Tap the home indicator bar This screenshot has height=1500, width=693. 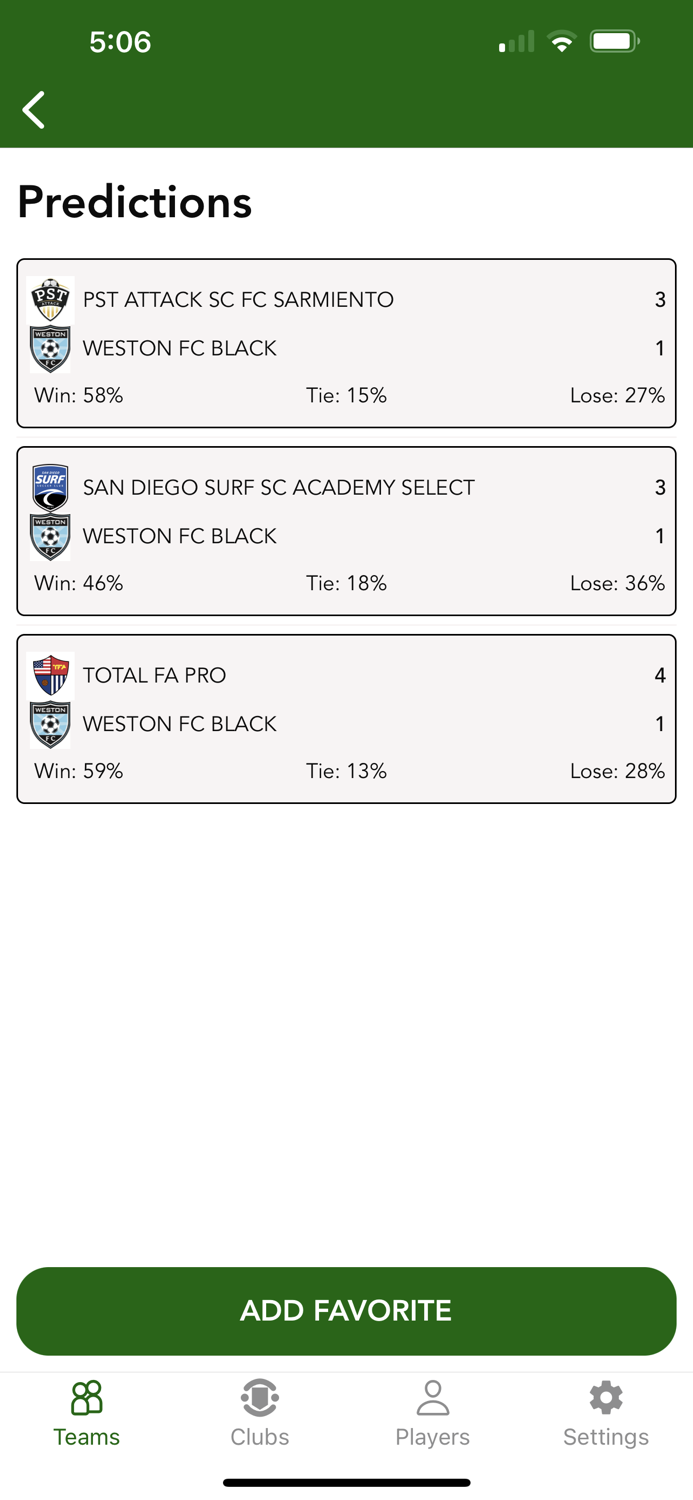(x=346, y=1483)
